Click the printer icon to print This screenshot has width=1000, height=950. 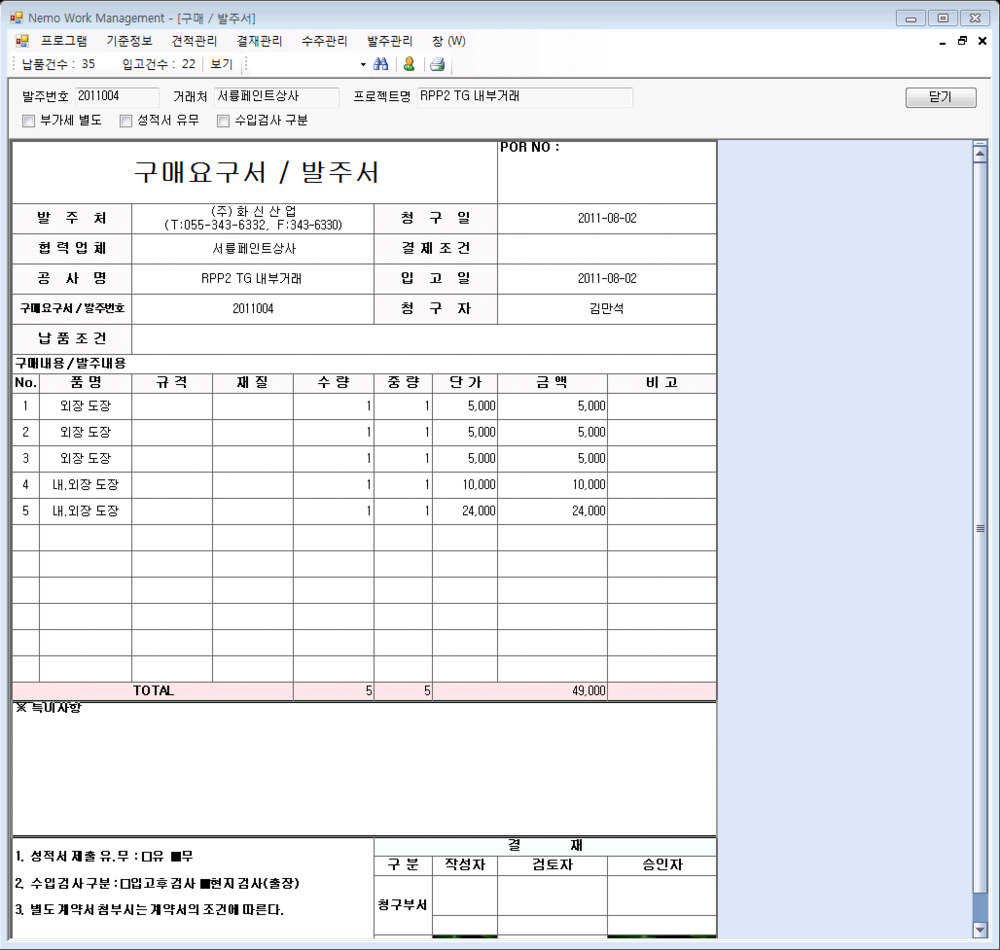[x=438, y=64]
